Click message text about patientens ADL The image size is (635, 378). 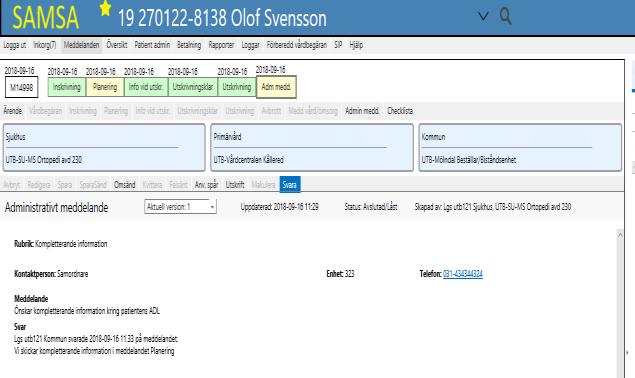pyautogui.click(x=87, y=311)
